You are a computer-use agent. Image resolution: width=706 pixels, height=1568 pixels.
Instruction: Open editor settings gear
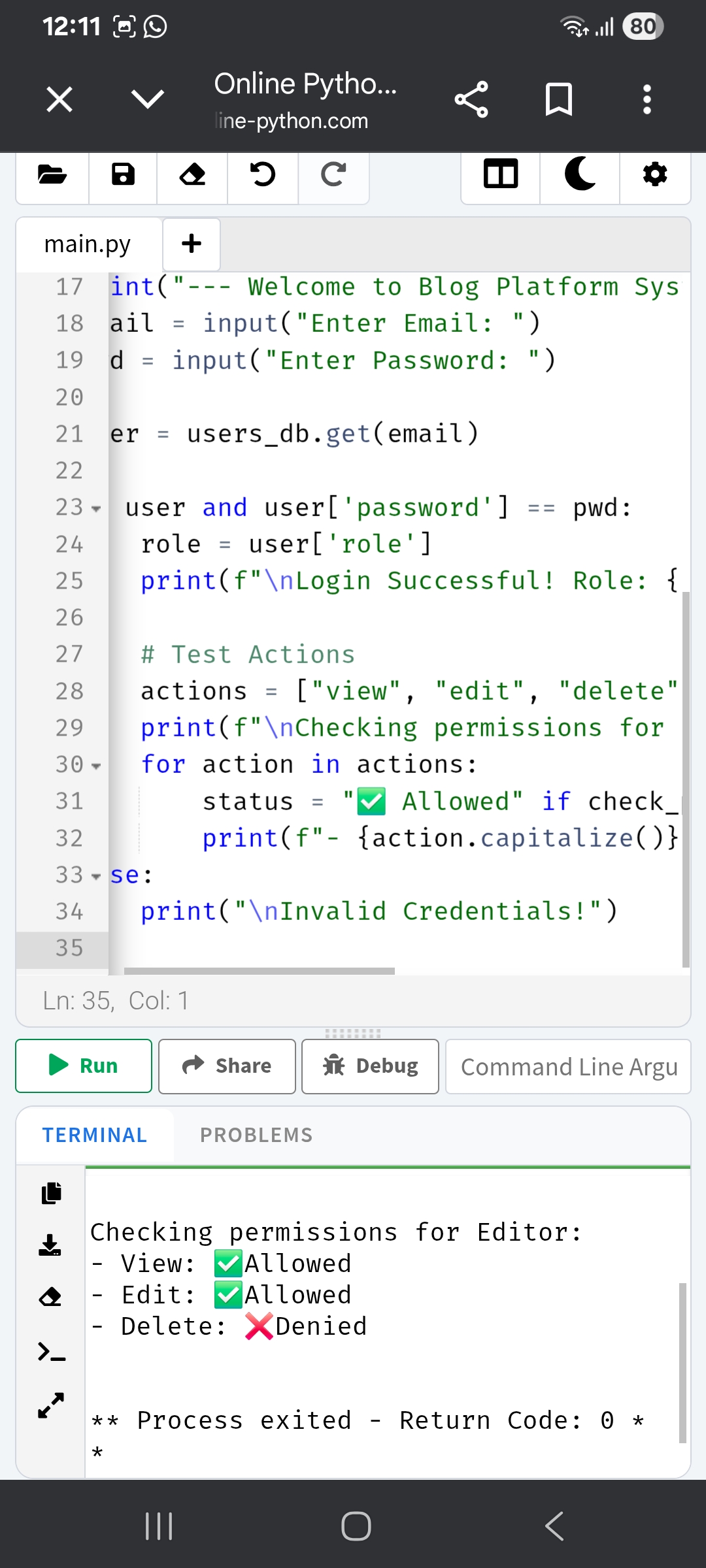tap(655, 175)
